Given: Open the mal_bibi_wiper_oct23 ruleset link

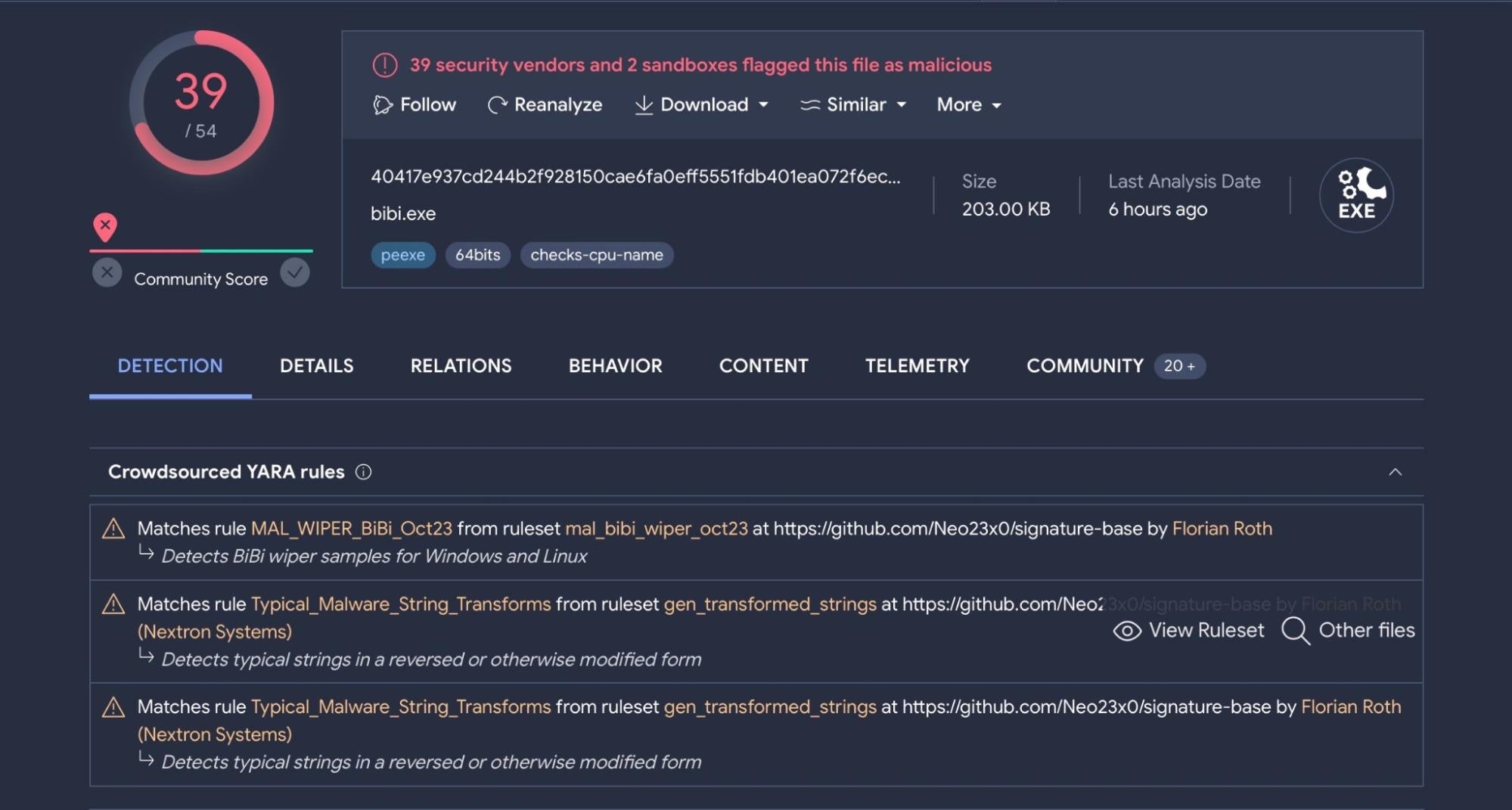Looking at the screenshot, I should [x=656, y=529].
